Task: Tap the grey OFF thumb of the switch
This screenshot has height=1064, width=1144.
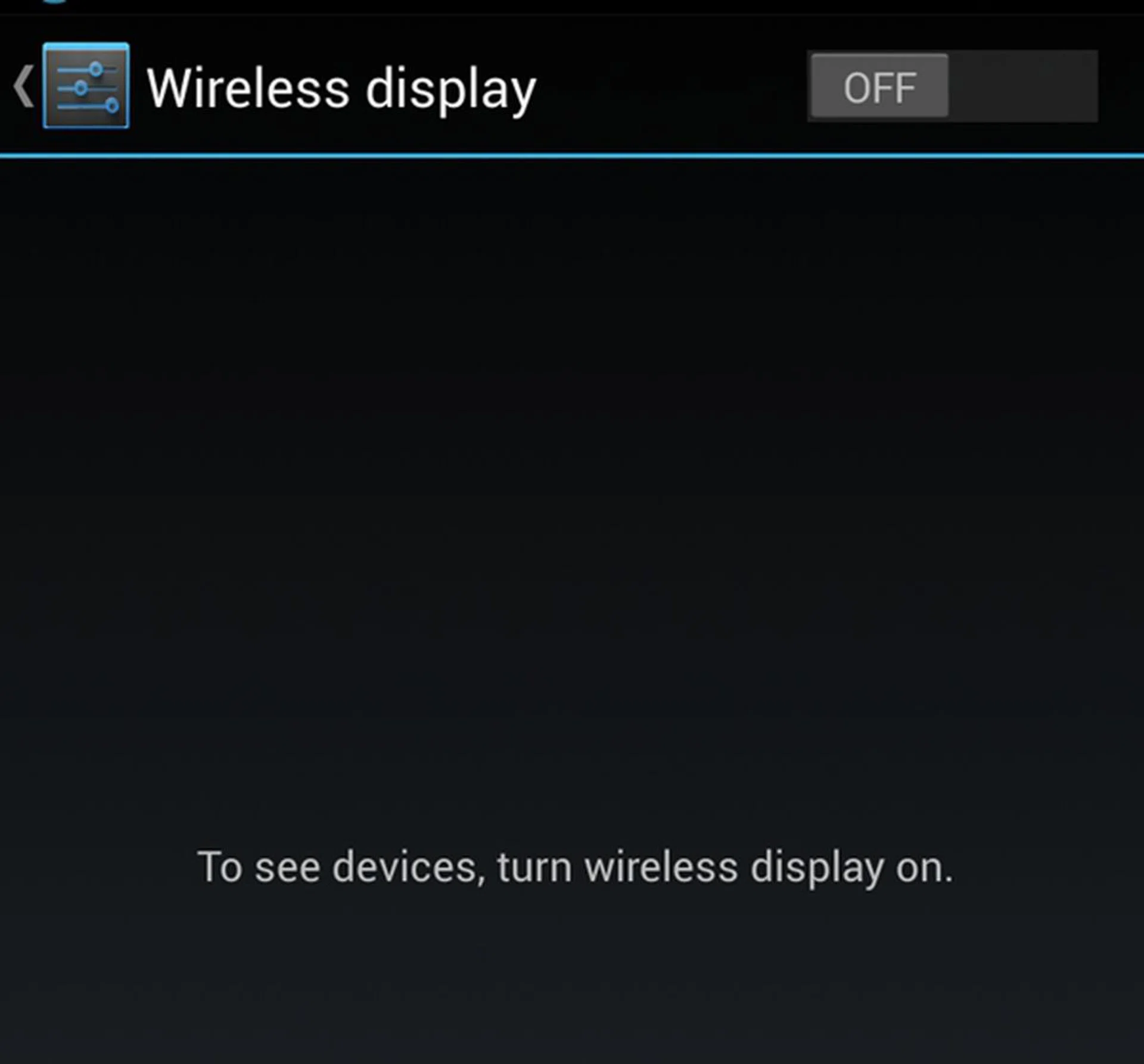Action: pyautogui.click(x=879, y=86)
